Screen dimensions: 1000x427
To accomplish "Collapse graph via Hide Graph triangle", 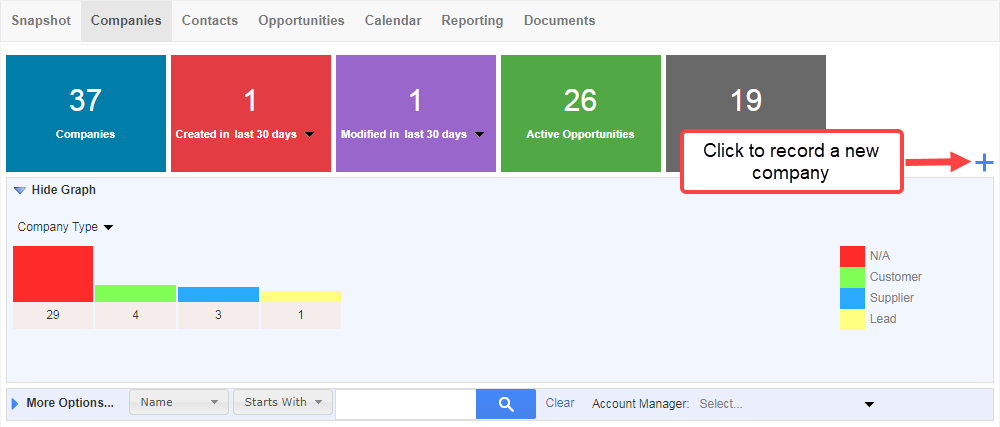I will click(x=20, y=190).
